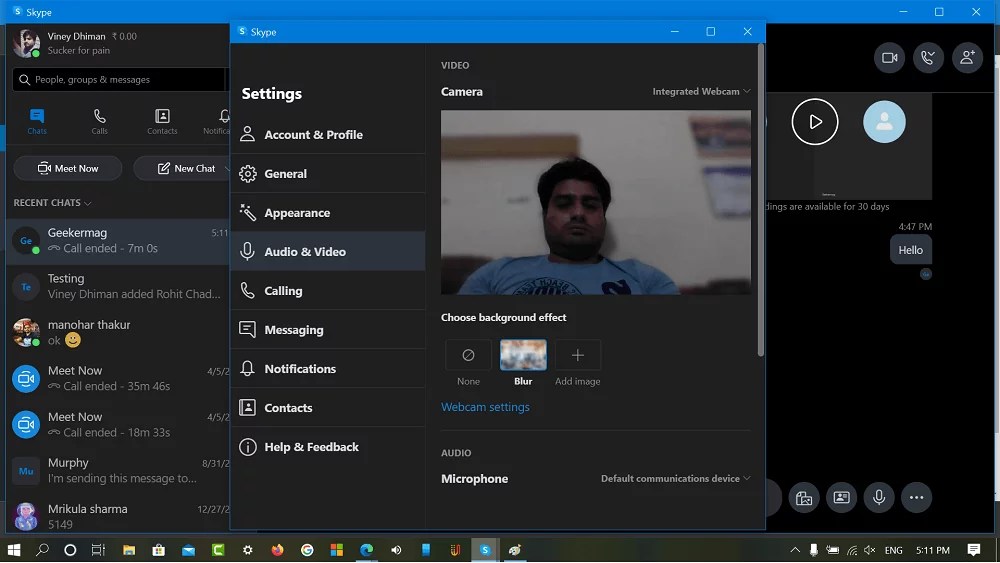Screen dimensions: 1000x563
Task: Open the More options ellipsis in the chat
Action: 916,497
